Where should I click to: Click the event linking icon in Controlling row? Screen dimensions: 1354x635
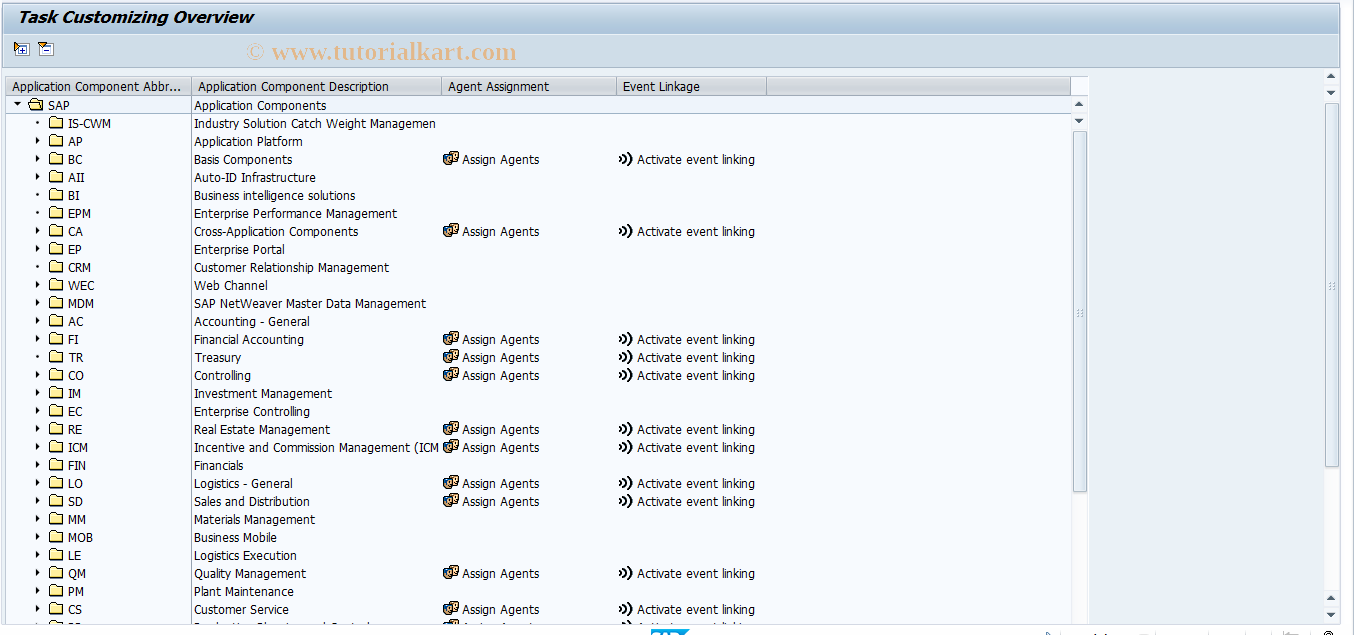pyautogui.click(x=626, y=375)
